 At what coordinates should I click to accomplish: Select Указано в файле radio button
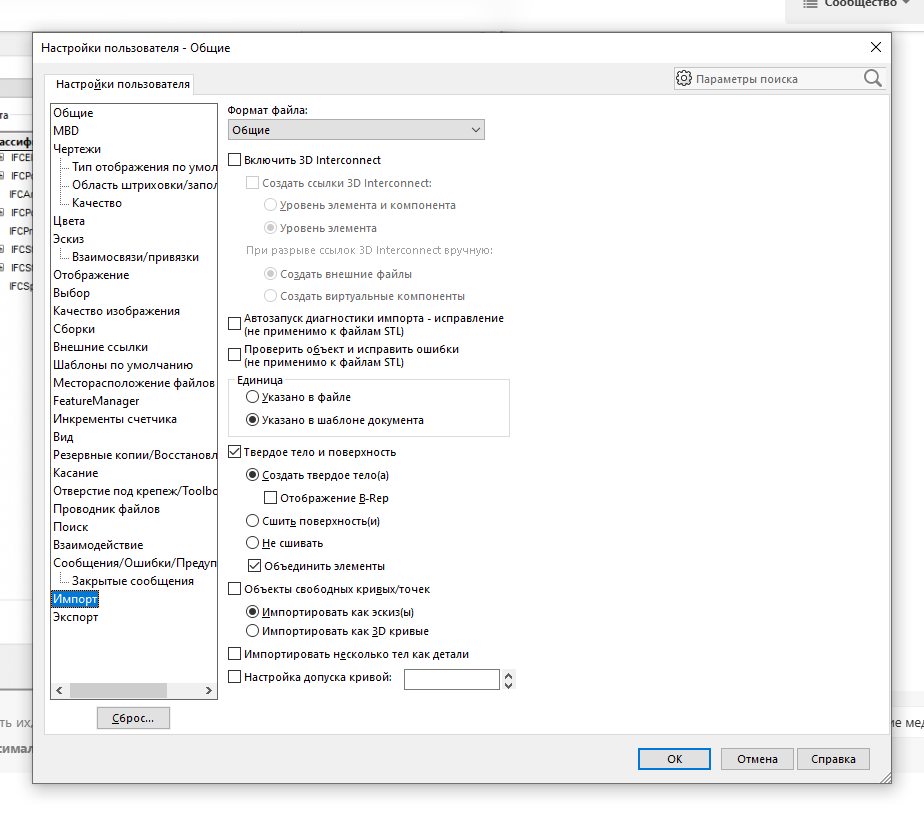(253, 397)
